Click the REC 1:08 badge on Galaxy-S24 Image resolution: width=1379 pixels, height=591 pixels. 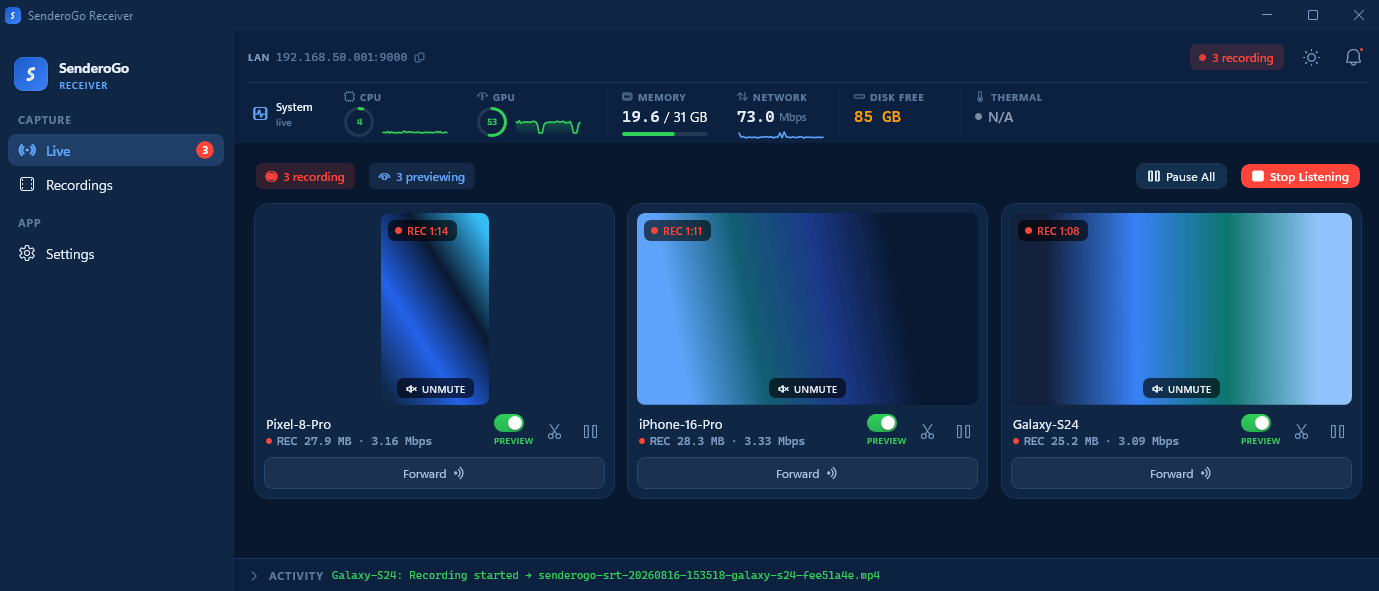tap(1052, 231)
